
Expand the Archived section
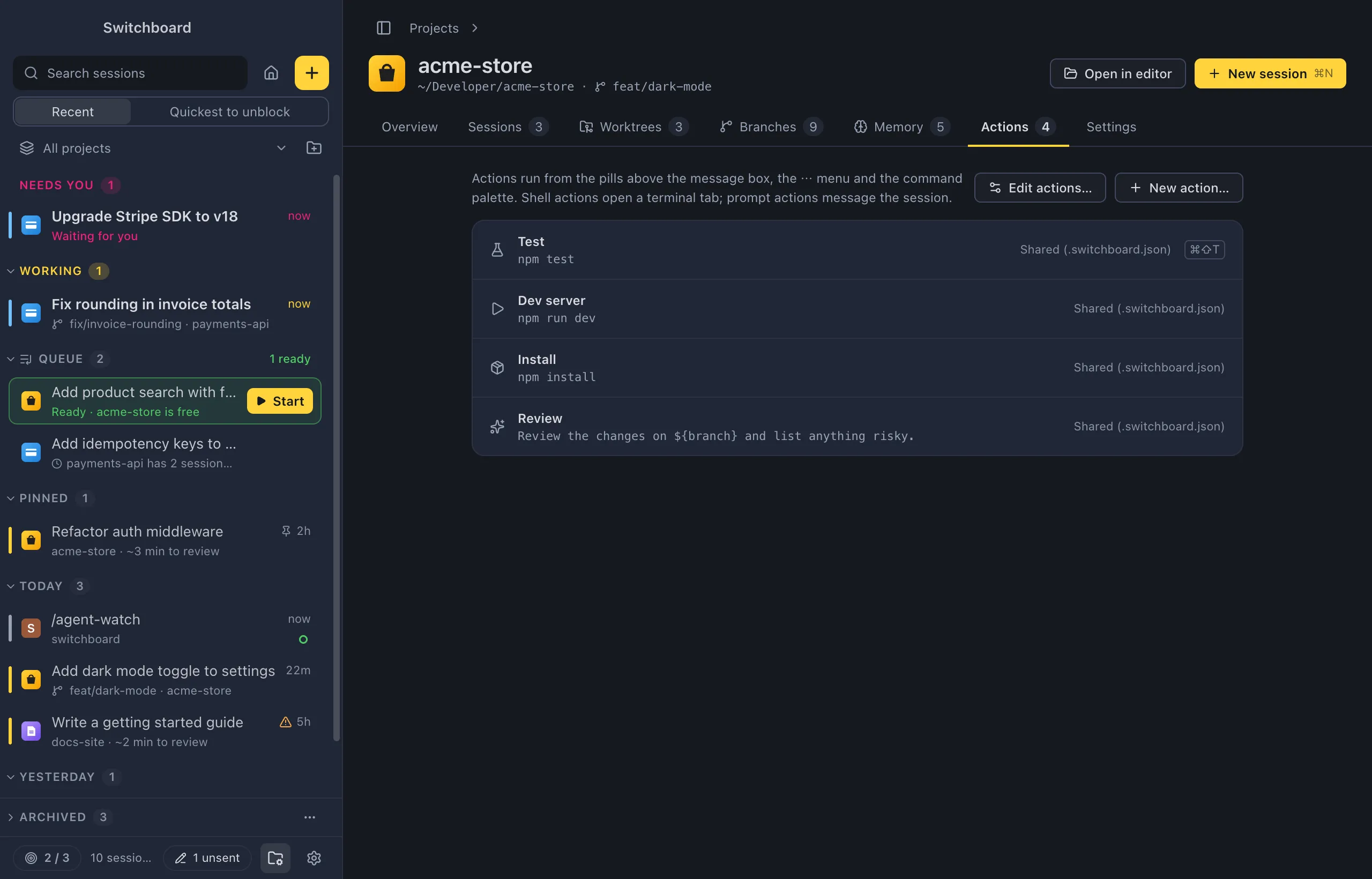10,817
